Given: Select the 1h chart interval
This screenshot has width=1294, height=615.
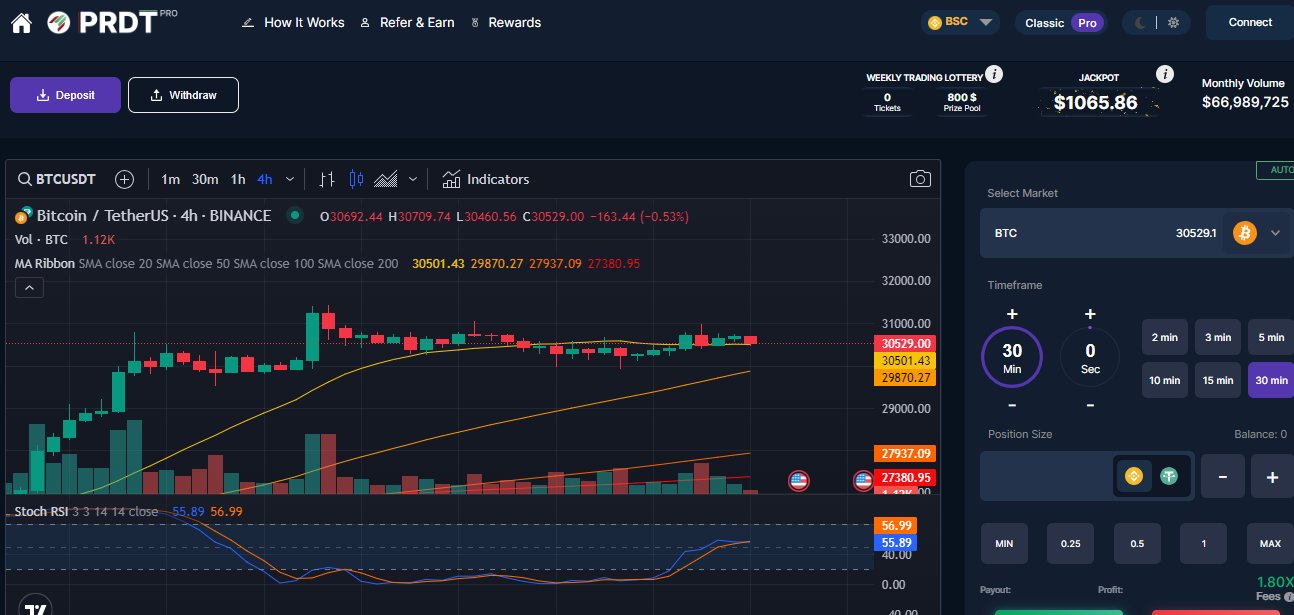Looking at the screenshot, I should [238, 179].
